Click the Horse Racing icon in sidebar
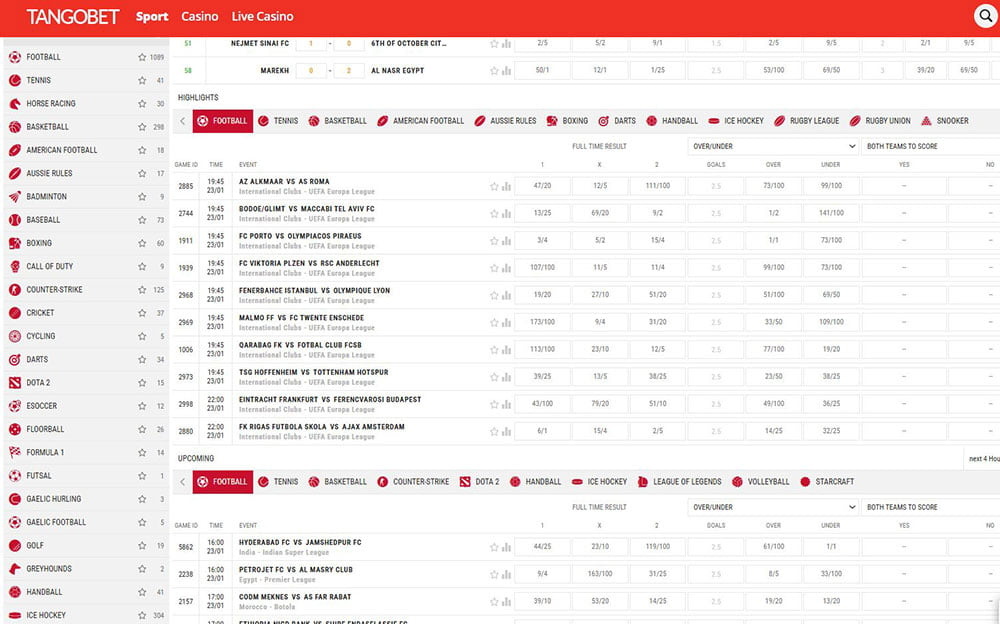 tap(15, 103)
